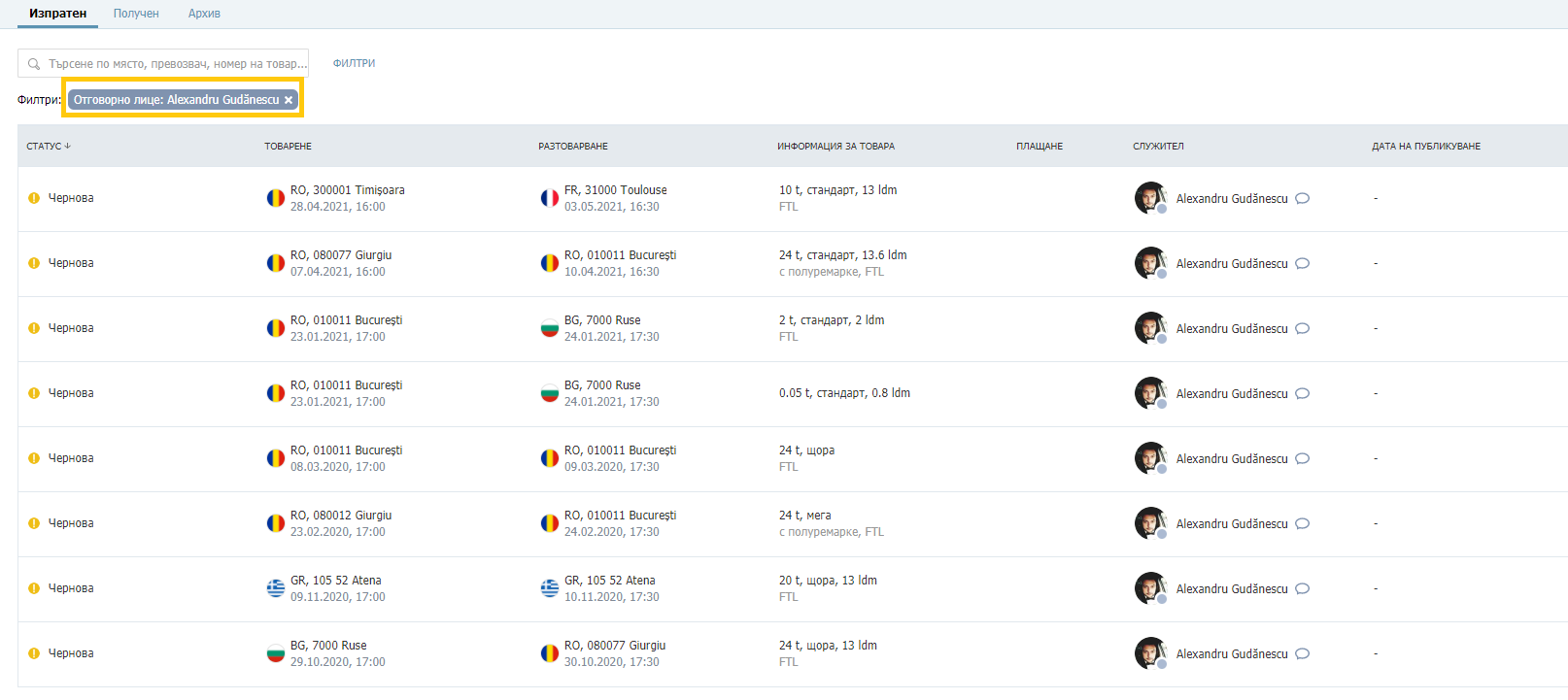The image size is (1568, 700).
Task: Open the ФИЛТРИ filters panel
Action: point(354,63)
